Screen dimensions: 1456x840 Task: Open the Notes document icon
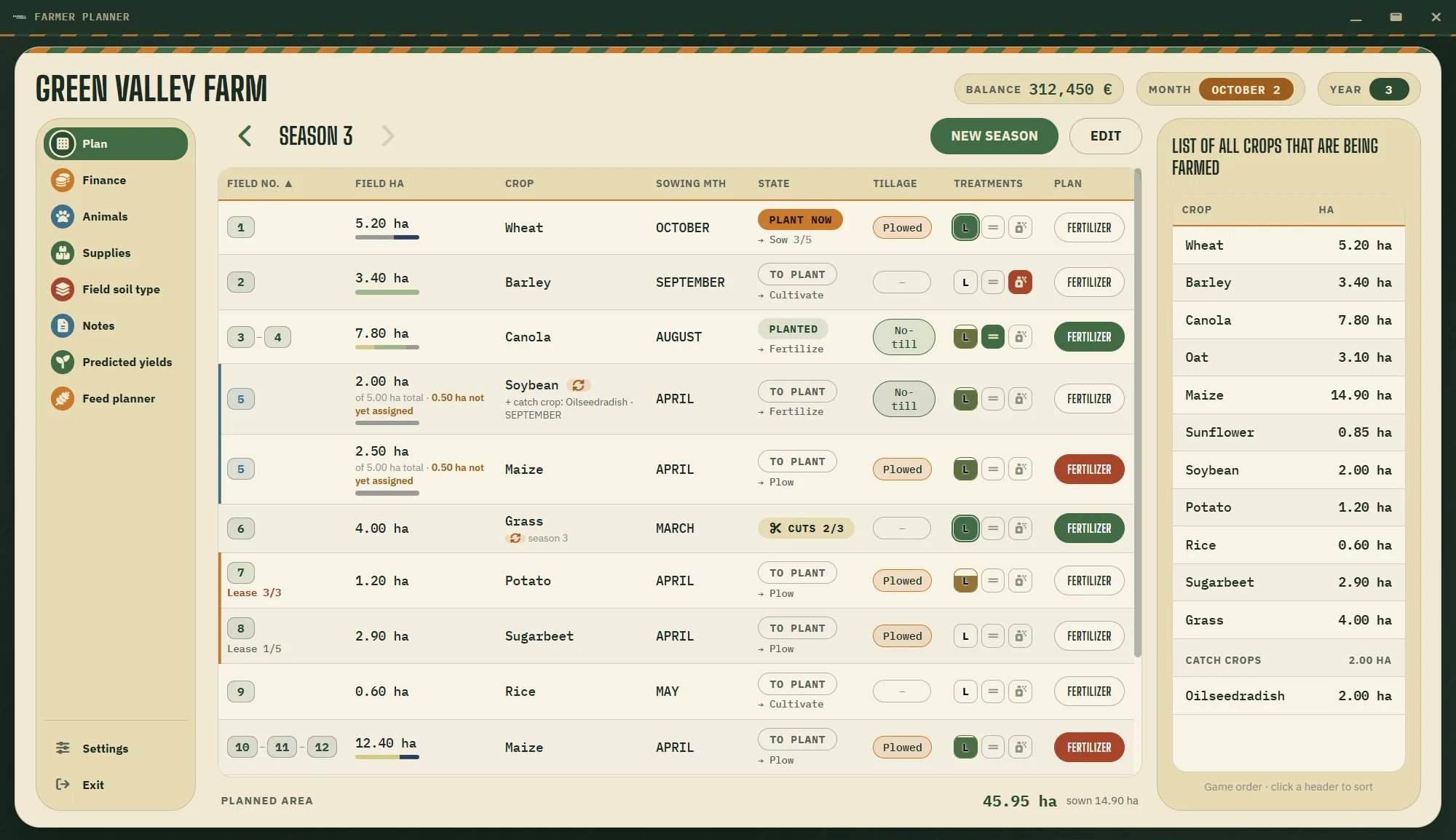coord(63,325)
